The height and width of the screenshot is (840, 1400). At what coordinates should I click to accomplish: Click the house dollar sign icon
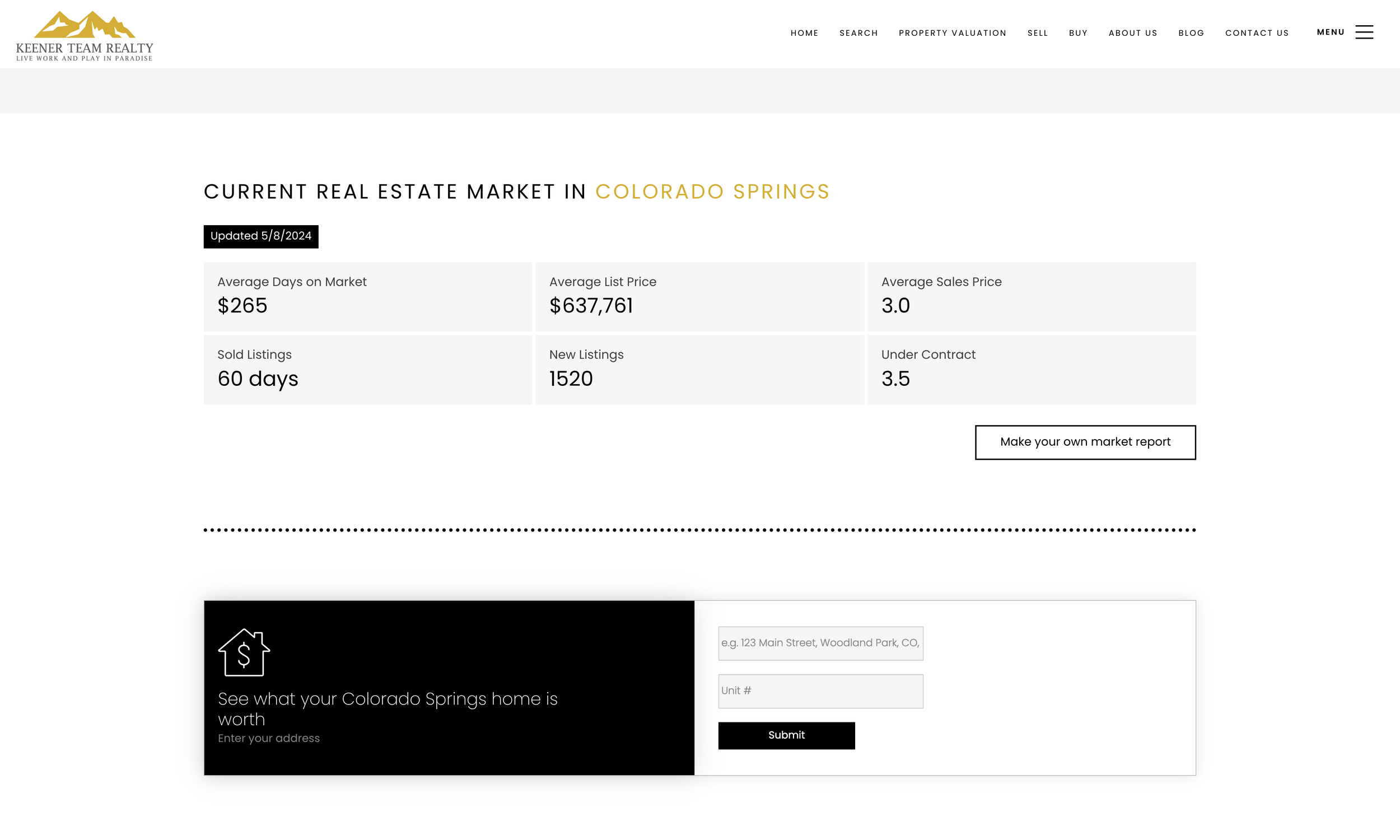tap(244, 652)
